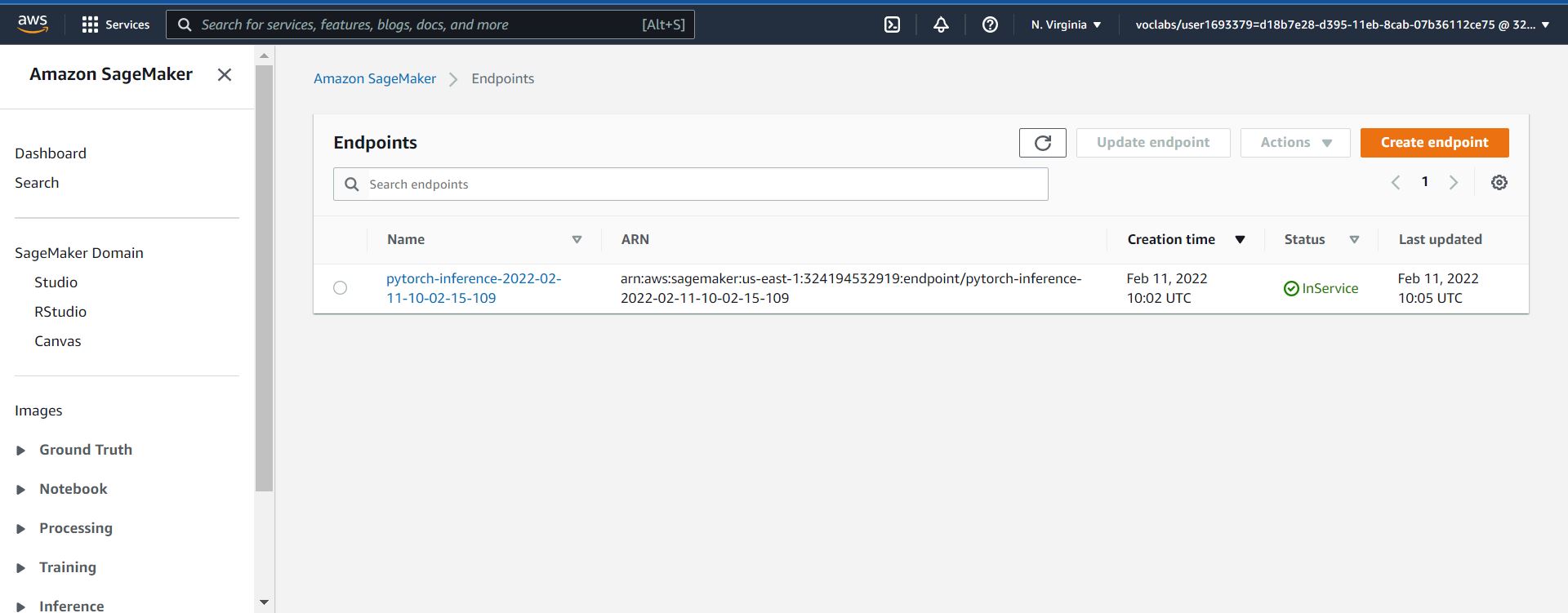Sort by Name column arrow
Screen dimensions: 1568x613
[x=577, y=239]
